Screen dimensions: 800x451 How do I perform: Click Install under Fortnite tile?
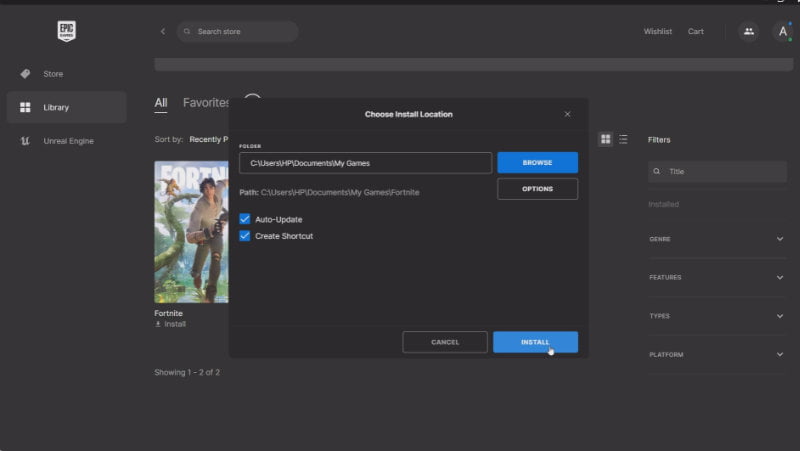click(x=170, y=324)
